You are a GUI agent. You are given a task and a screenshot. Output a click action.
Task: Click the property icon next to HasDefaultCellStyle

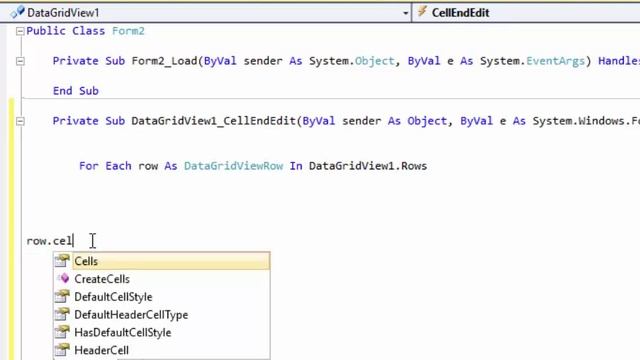(x=62, y=332)
